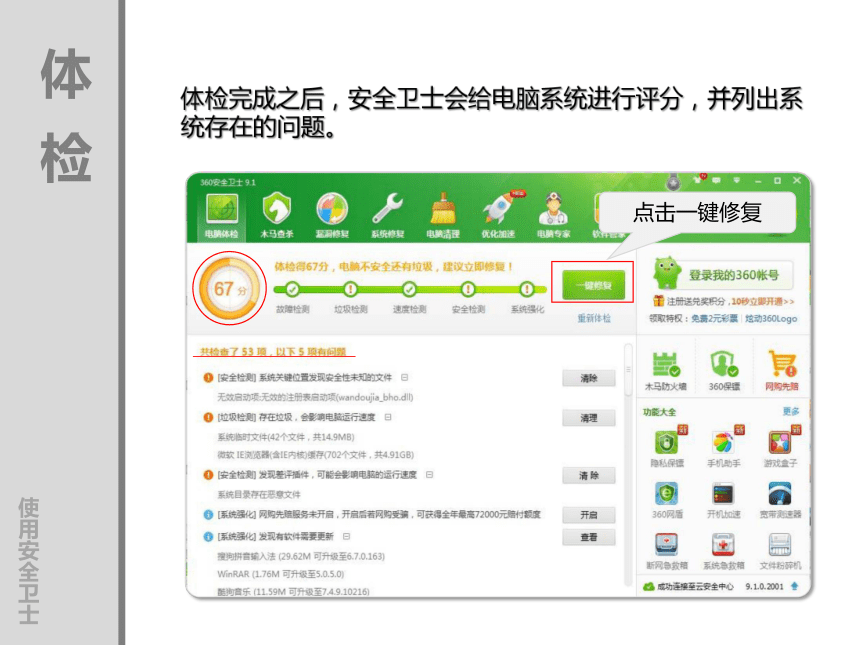Viewport: 860px width, 645px height.
Task: Collapse the 发现差评插件 item details
Action: (429, 474)
